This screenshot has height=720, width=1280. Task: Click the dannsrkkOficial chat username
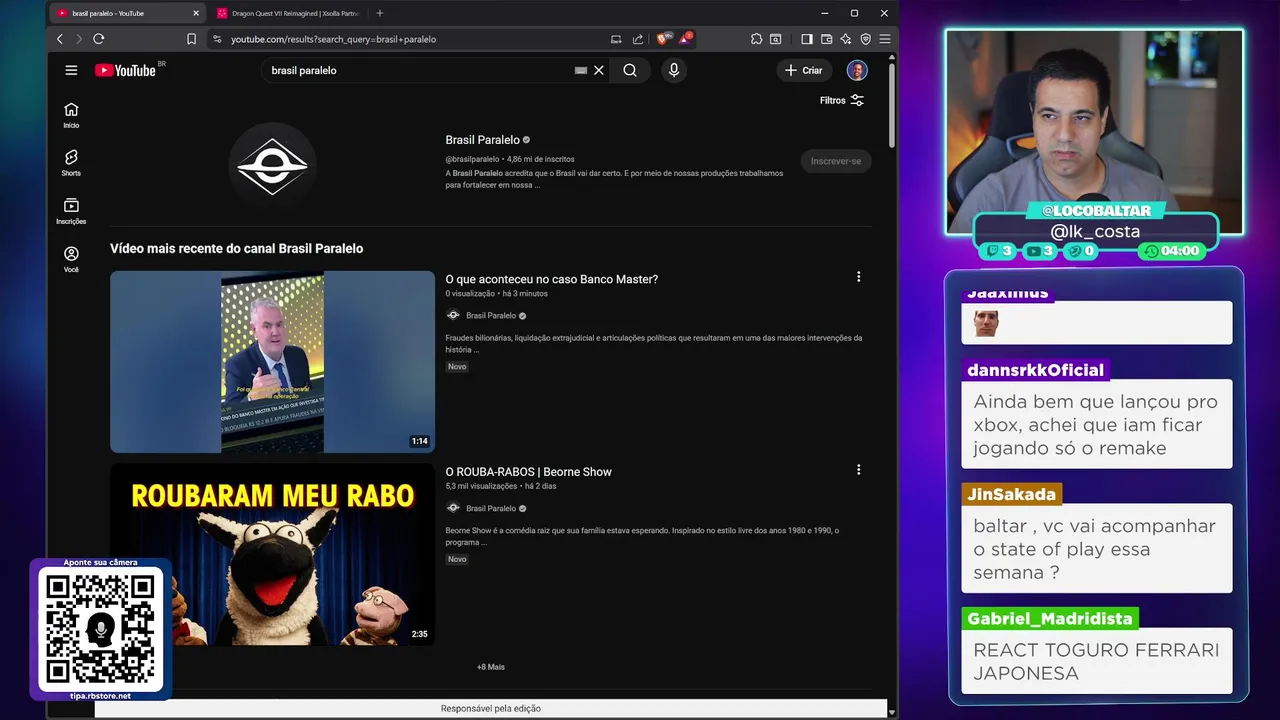[1035, 370]
